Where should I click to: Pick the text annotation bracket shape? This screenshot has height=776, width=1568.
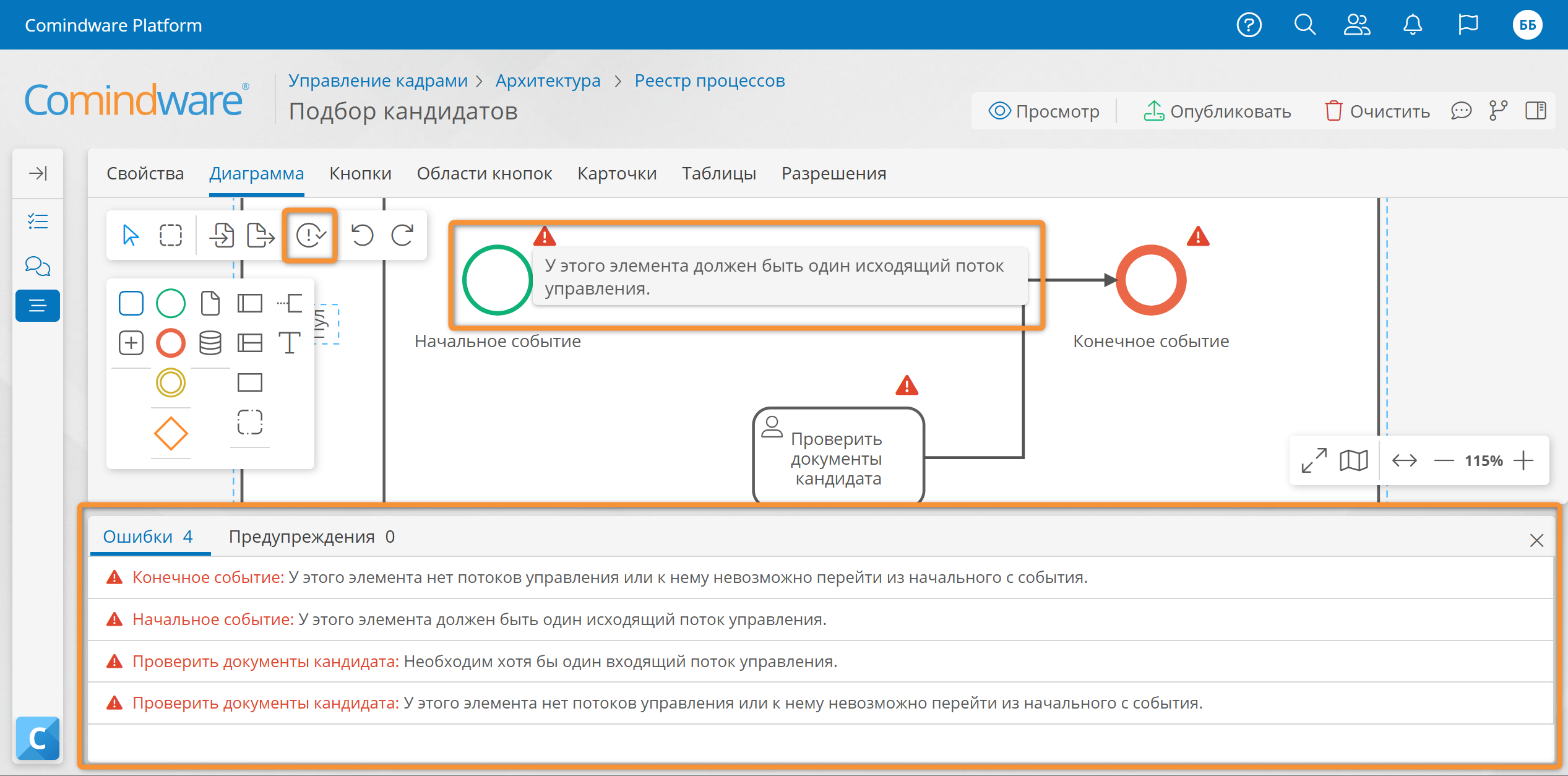click(290, 303)
